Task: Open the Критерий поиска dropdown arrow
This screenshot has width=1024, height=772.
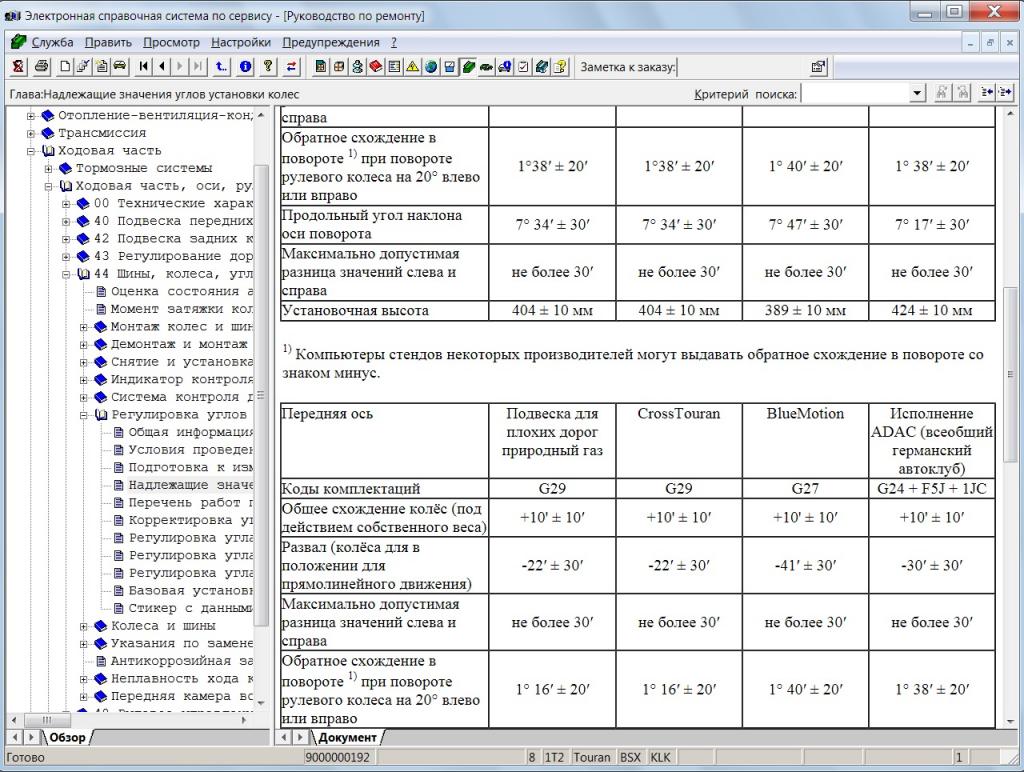Action: click(x=918, y=93)
